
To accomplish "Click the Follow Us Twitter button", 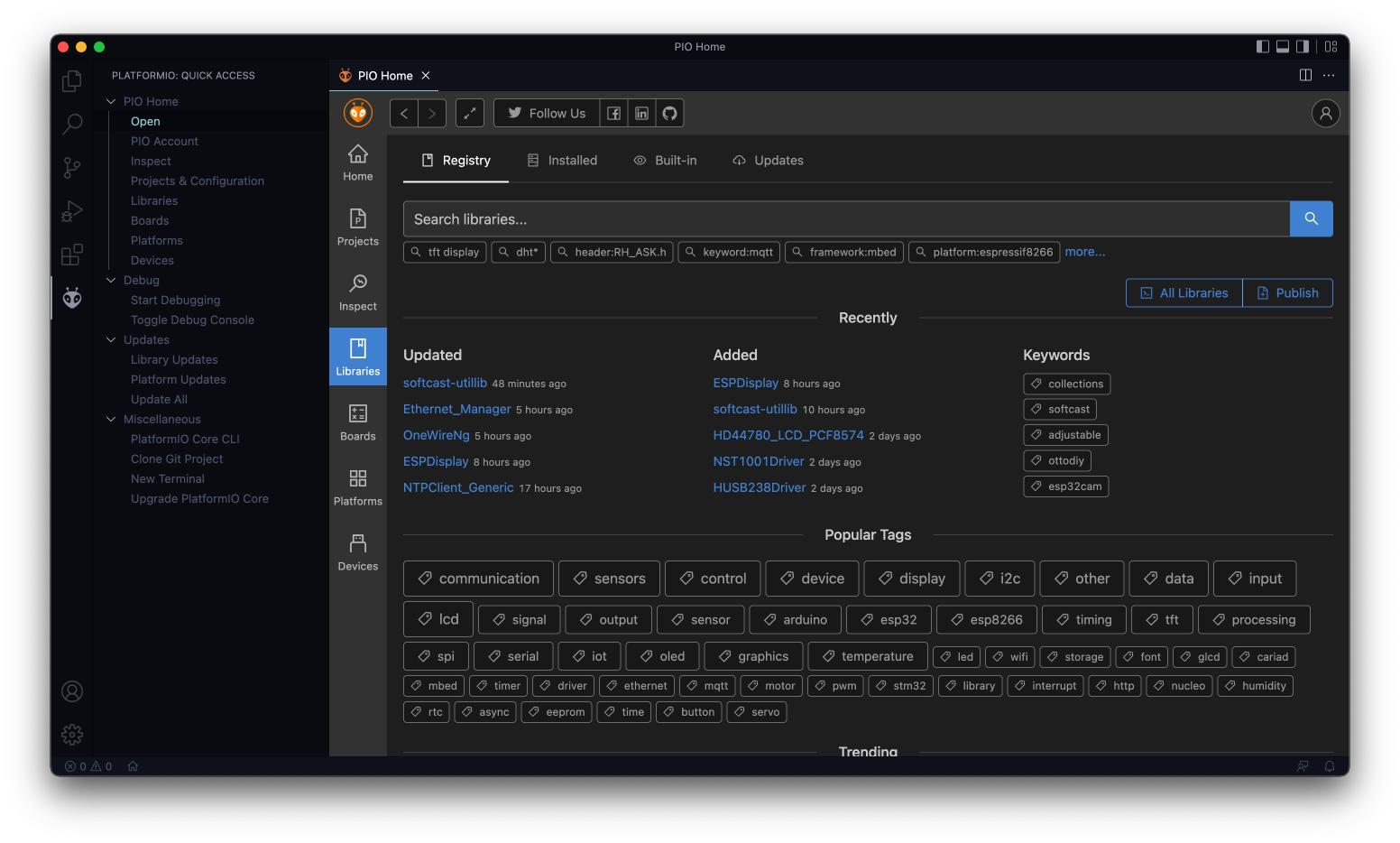I will click(x=547, y=113).
